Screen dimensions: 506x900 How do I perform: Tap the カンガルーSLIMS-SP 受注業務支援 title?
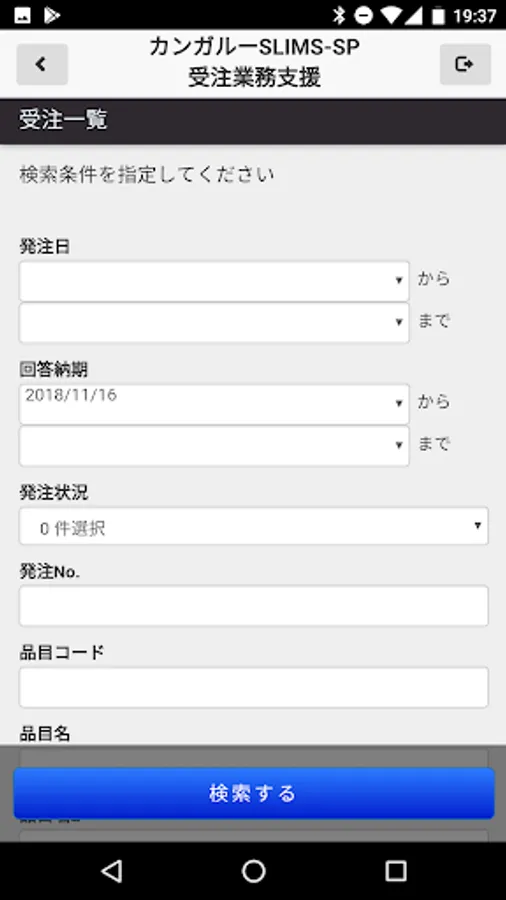(x=254, y=62)
